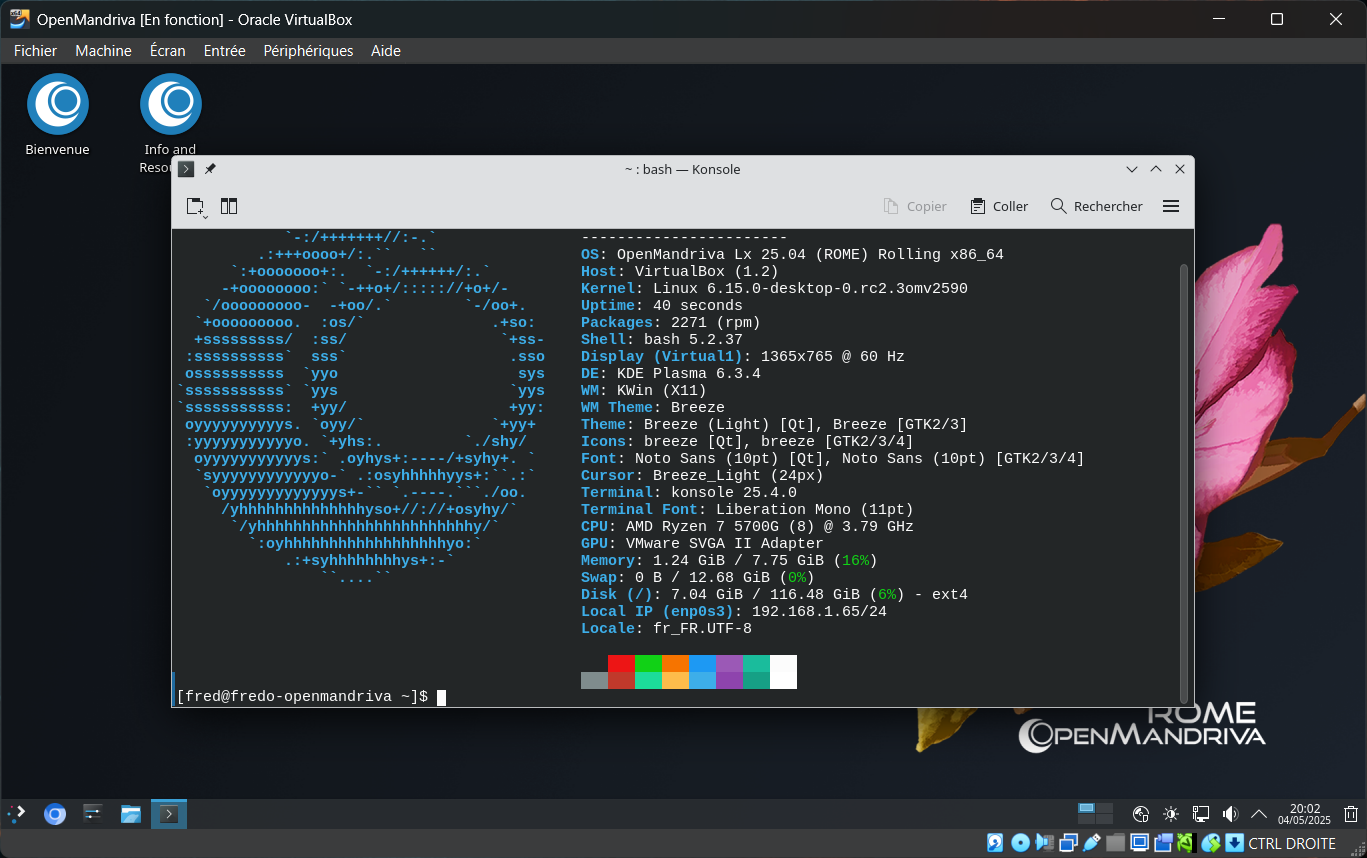Select the active virtual desktop in the pager

tap(1086, 808)
